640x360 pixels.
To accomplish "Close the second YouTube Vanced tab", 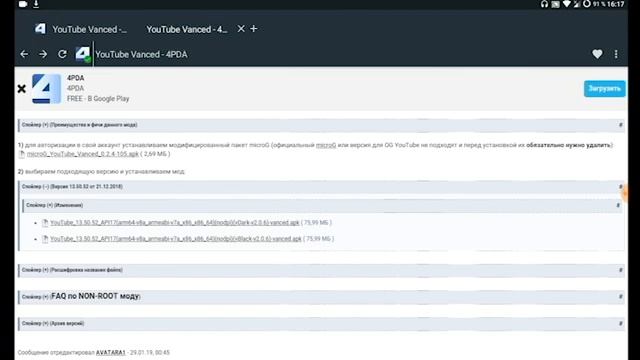I will pos(241,29).
